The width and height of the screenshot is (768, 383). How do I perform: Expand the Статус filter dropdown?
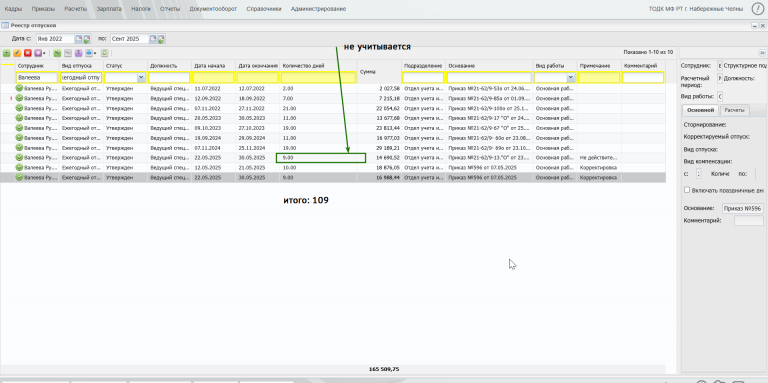click(141, 77)
